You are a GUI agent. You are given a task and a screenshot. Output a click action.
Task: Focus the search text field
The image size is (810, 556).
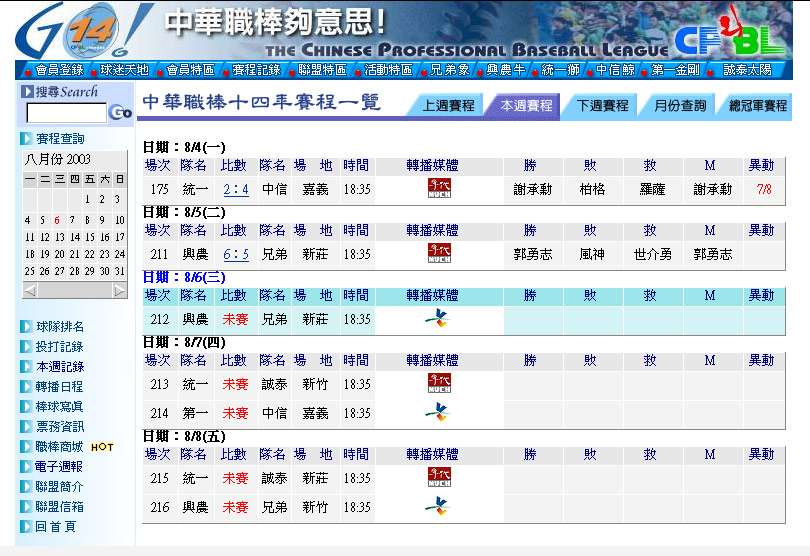67,113
